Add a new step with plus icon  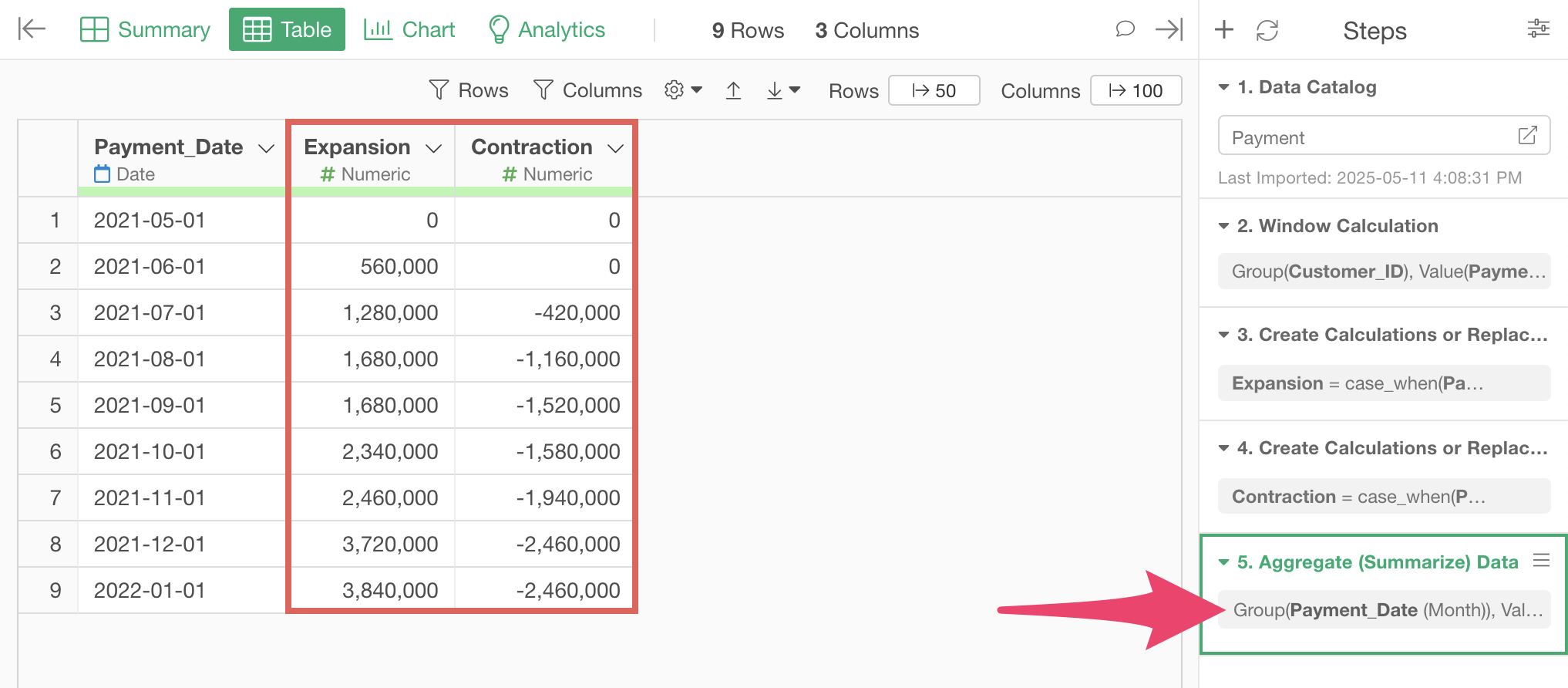[1223, 30]
